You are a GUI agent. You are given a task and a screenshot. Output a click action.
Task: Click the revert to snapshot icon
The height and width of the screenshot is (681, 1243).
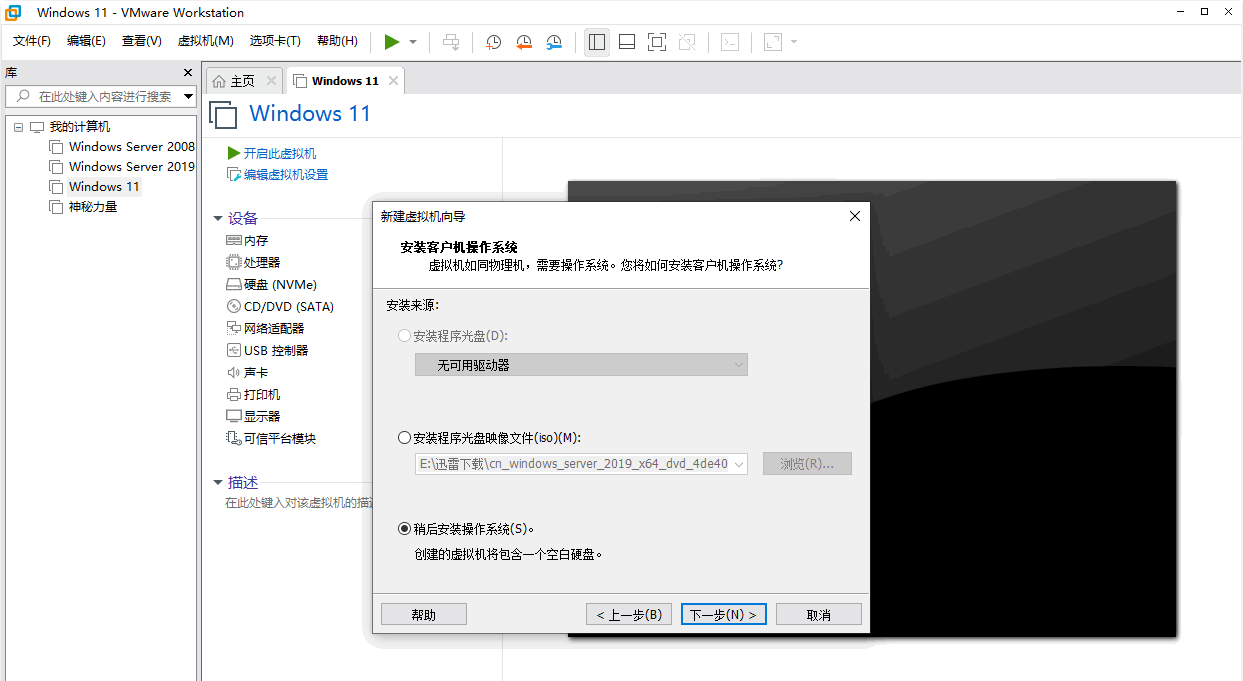524,42
